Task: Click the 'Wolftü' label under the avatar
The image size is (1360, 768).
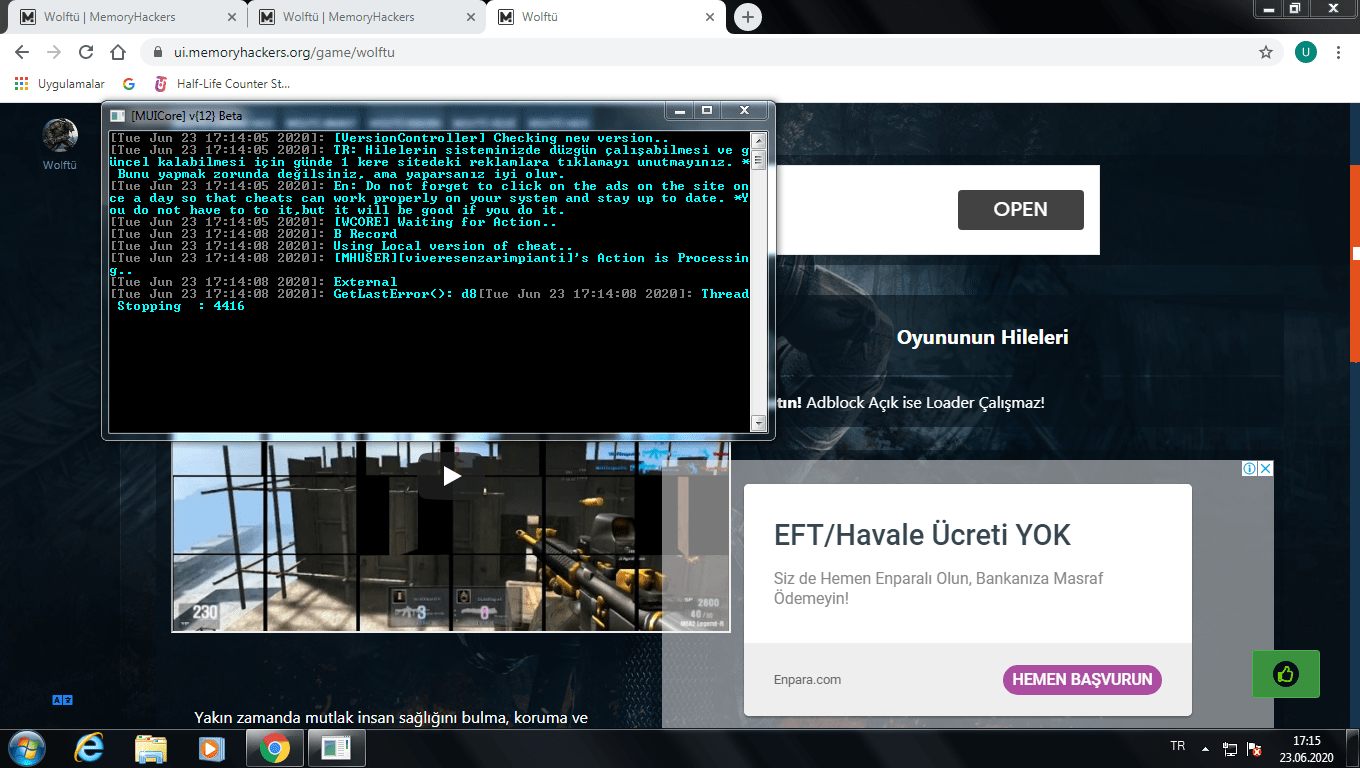Action: coord(60,165)
